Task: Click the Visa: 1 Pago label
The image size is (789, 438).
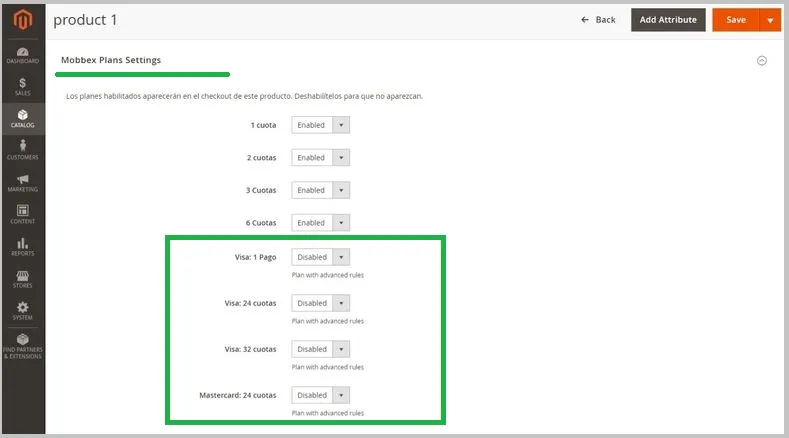Action: coord(255,257)
